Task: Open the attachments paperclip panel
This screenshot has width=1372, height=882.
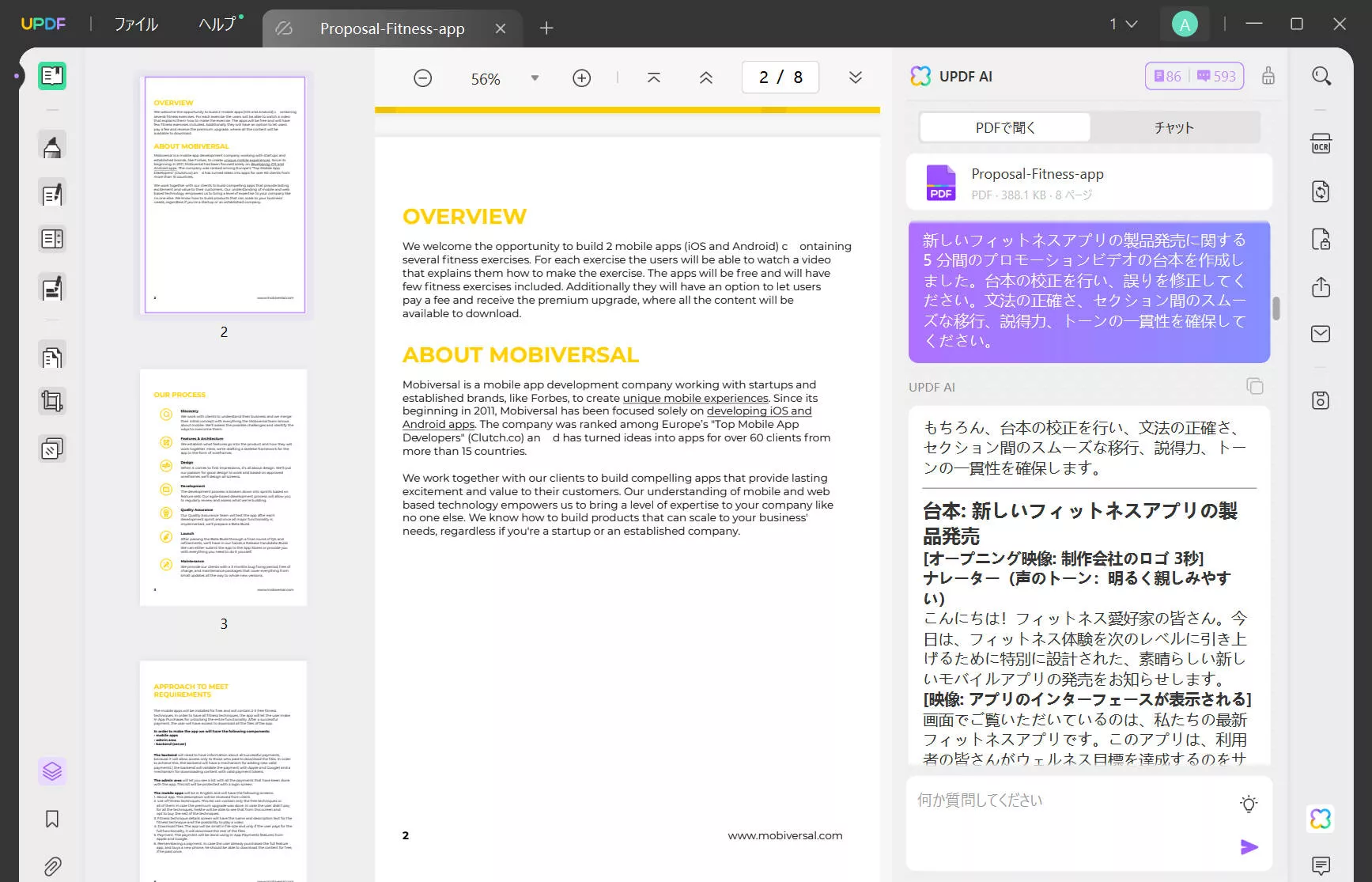Action: pyautogui.click(x=52, y=866)
